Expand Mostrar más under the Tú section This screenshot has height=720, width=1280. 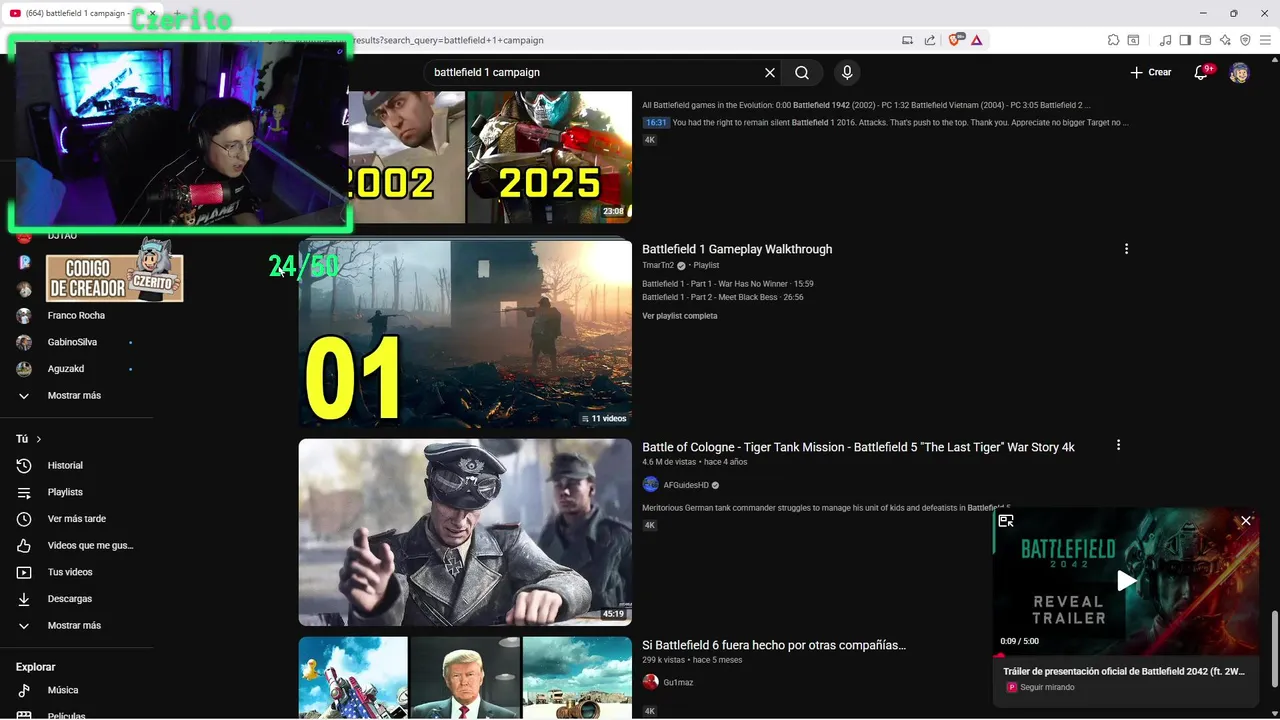(76, 626)
